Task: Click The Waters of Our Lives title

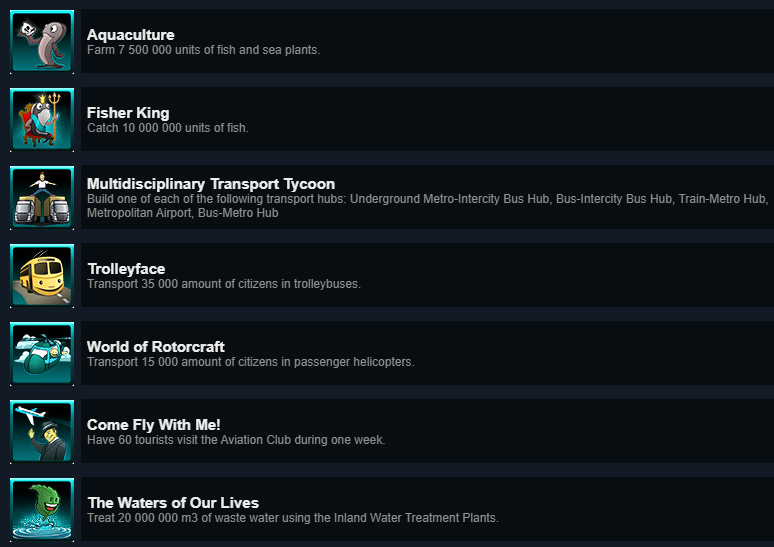Action: (x=173, y=503)
